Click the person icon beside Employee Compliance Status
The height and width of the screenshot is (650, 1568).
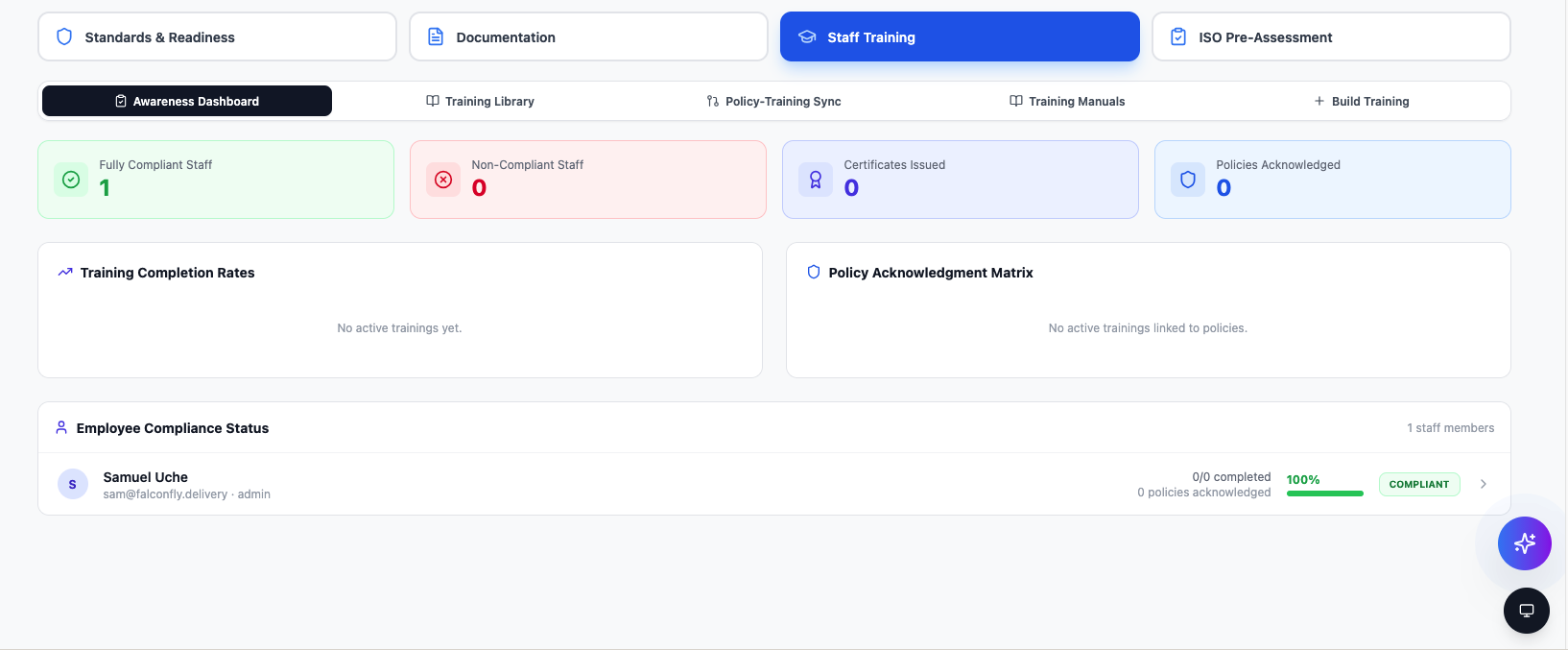(x=61, y=427)
